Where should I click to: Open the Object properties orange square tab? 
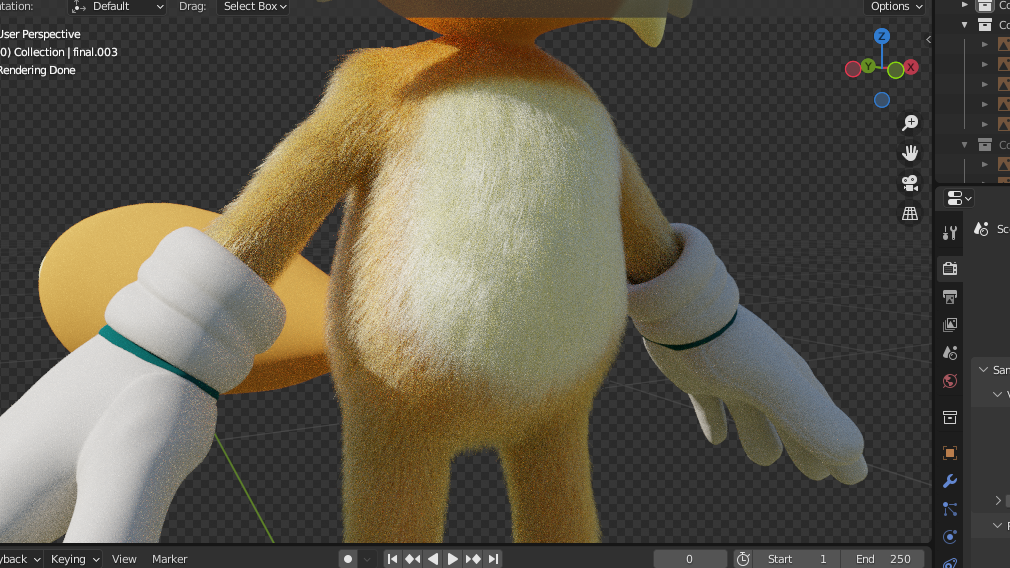coord(949,453)
